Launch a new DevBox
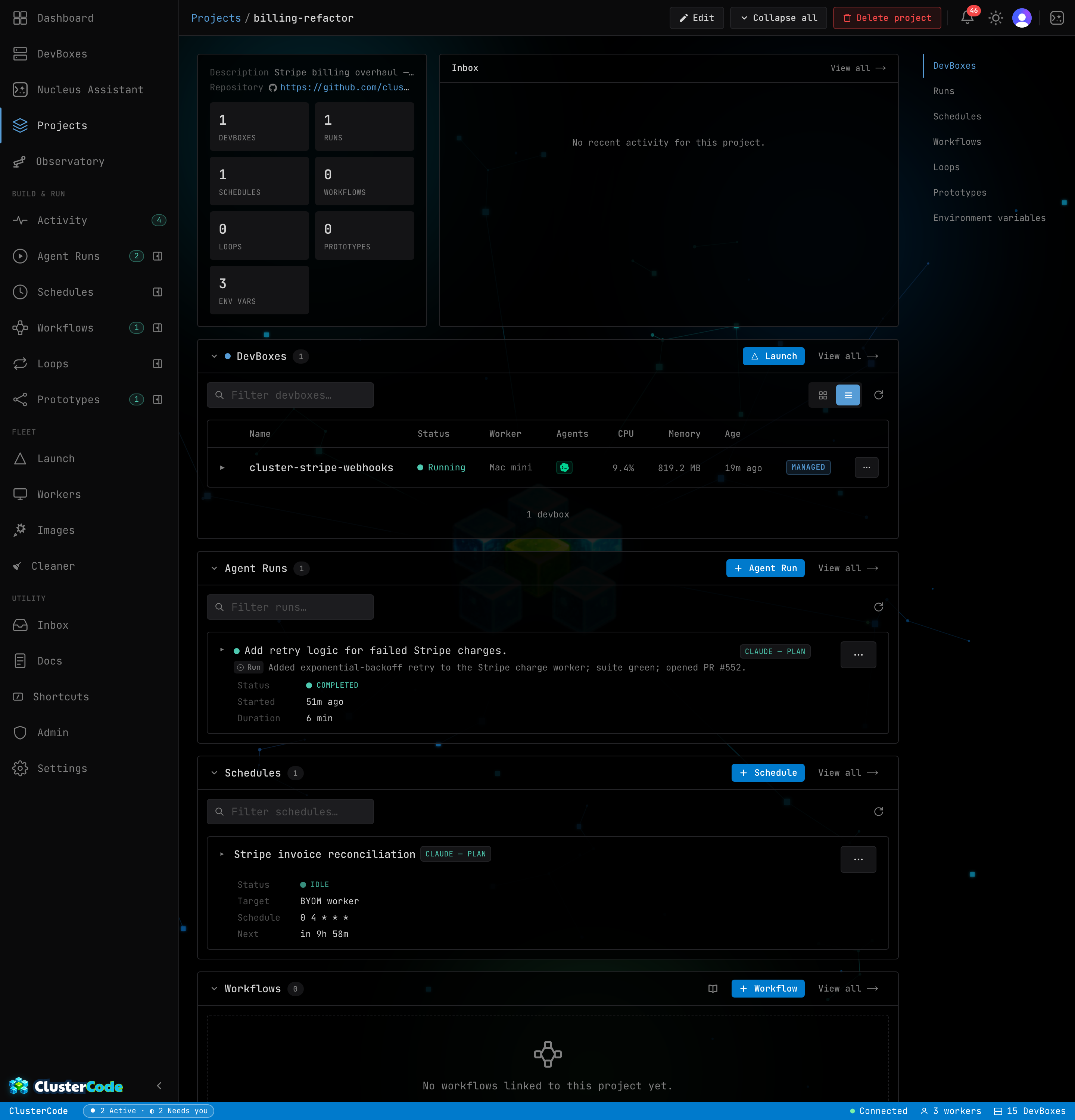Screen dimensions: 1075x1120 [773, 357]
